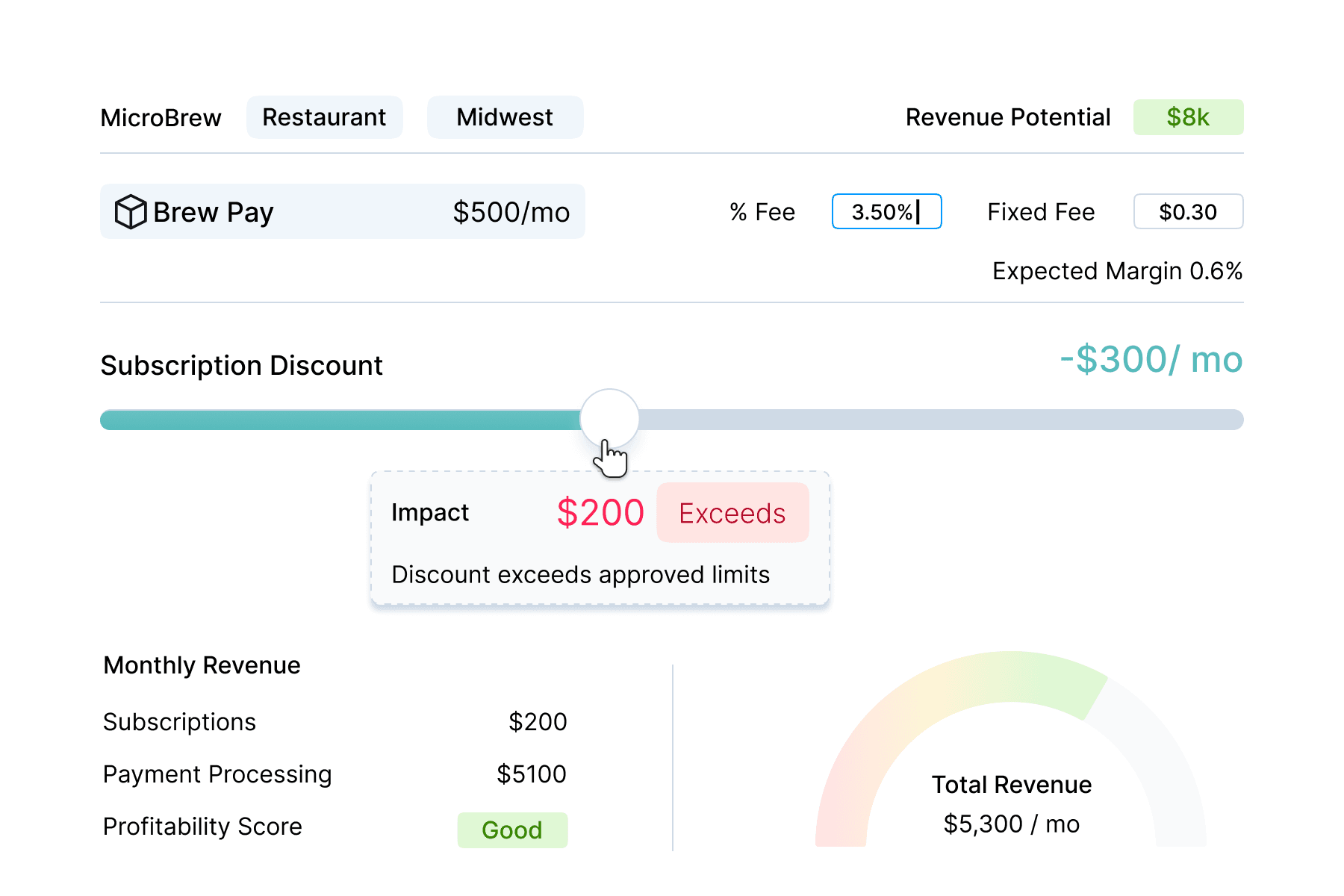Select the Midwest region tag

coord(505,117)
